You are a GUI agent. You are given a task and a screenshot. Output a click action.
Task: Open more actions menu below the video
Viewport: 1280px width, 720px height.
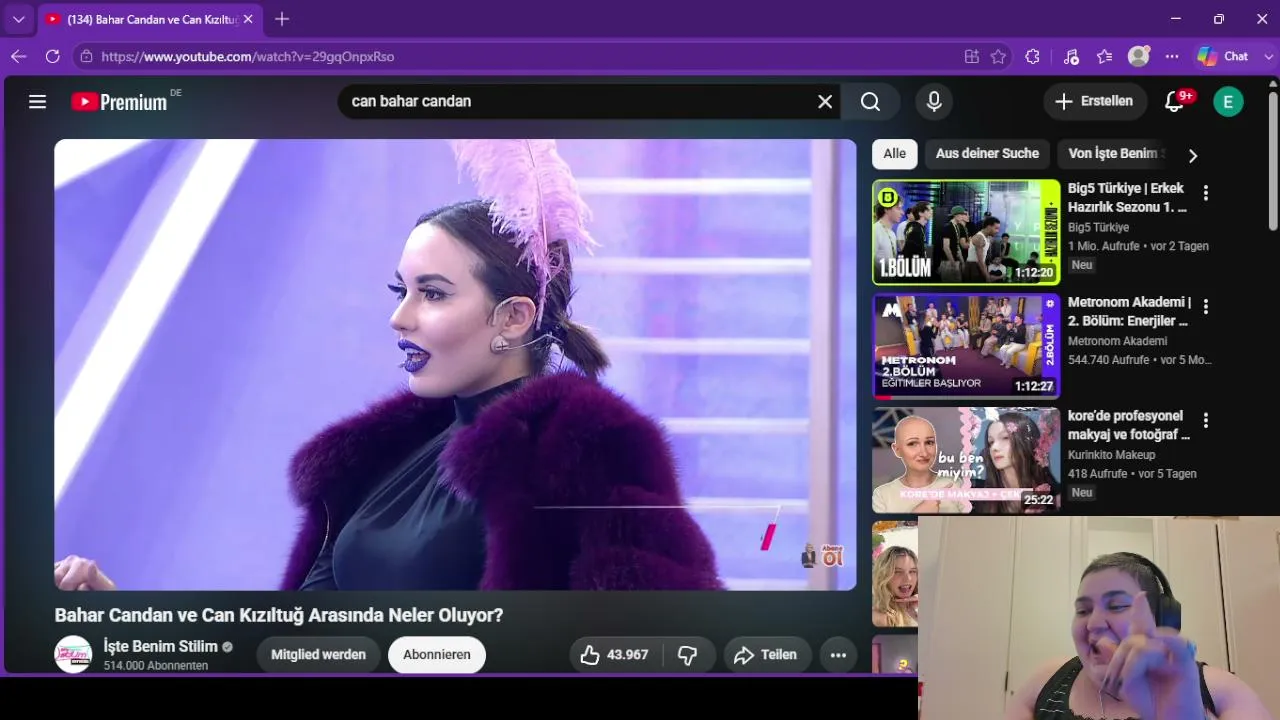838,655
